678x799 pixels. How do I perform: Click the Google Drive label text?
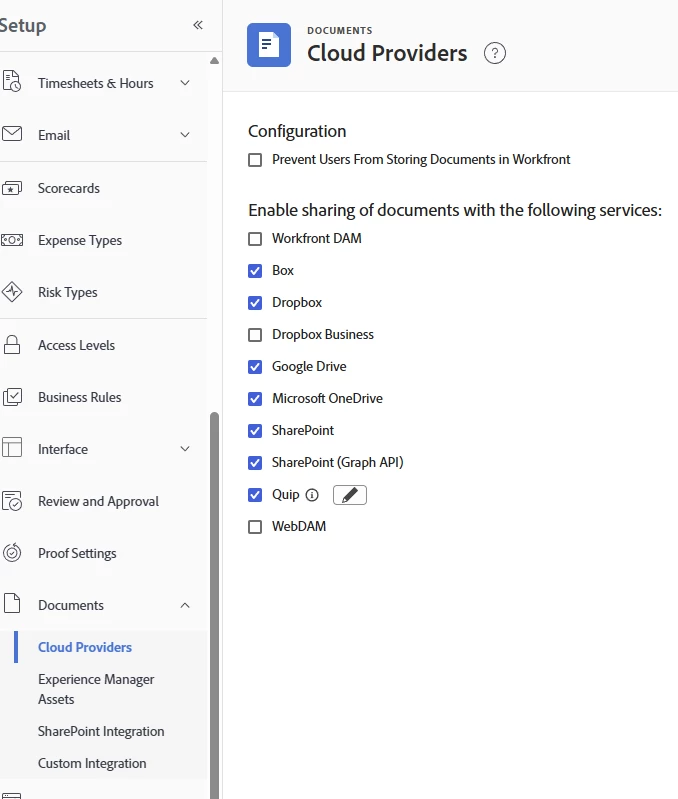[x=309, y=367]
